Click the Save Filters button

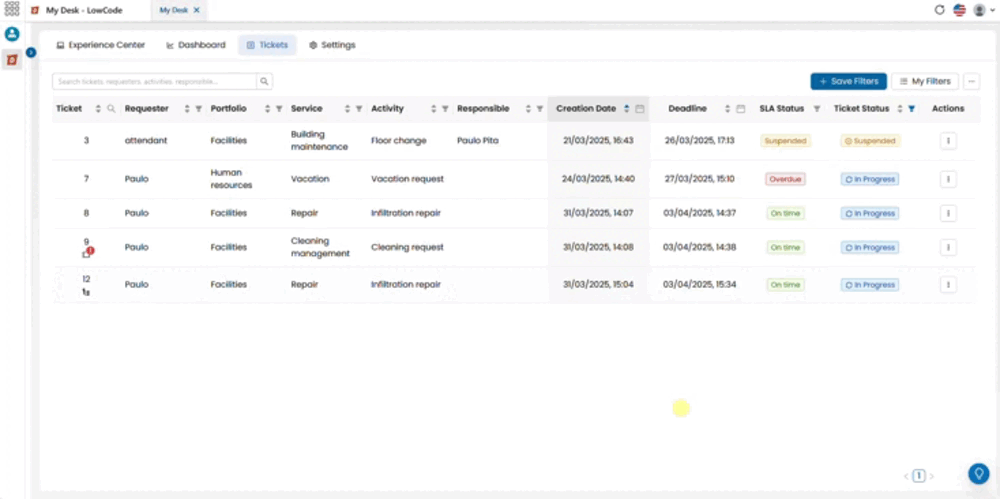coord(848,82)
